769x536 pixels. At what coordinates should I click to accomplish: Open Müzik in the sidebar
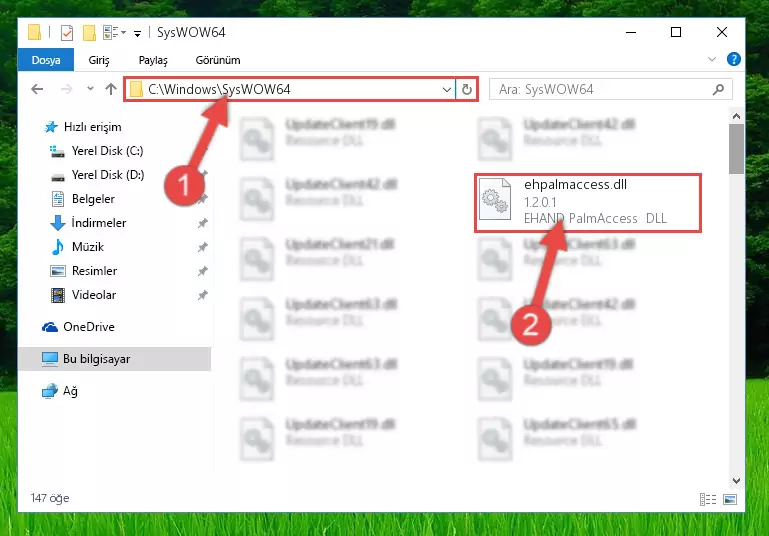point(88,247)
